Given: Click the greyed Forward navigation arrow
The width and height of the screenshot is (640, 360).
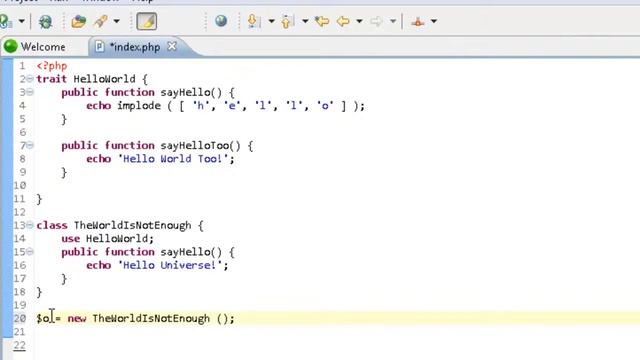Looking at the screenshot, I should click(x=376, y=21).
